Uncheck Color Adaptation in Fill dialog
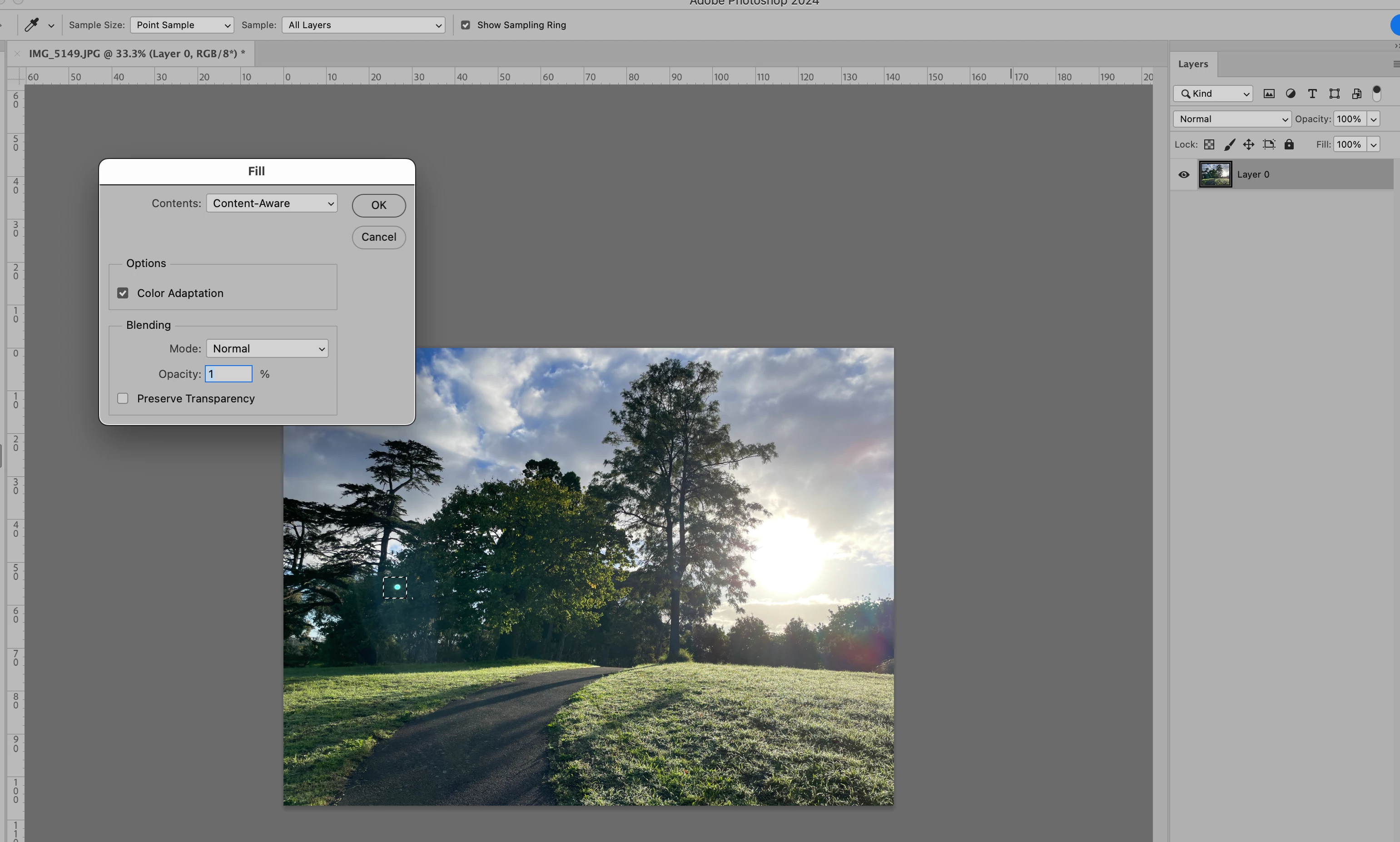 (x=123, y=293)
